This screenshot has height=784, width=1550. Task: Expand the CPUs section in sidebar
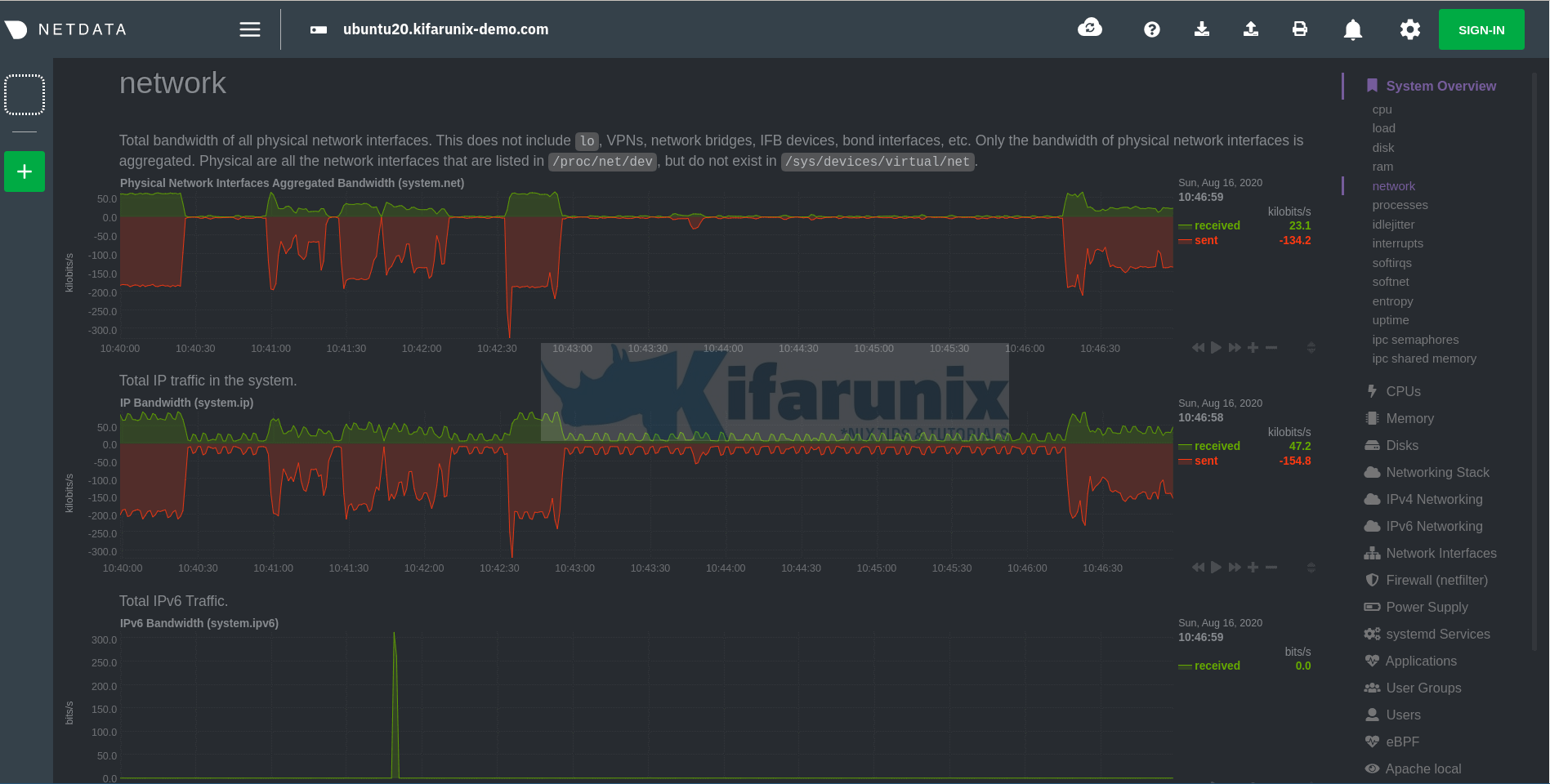click(x=1403, y=391)
